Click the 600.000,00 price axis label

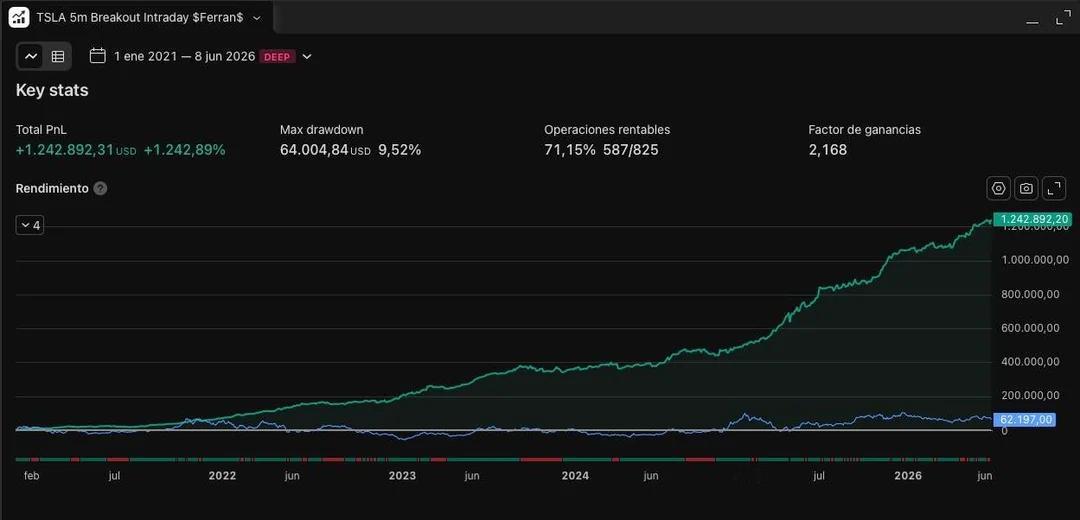pos(1030,328)
